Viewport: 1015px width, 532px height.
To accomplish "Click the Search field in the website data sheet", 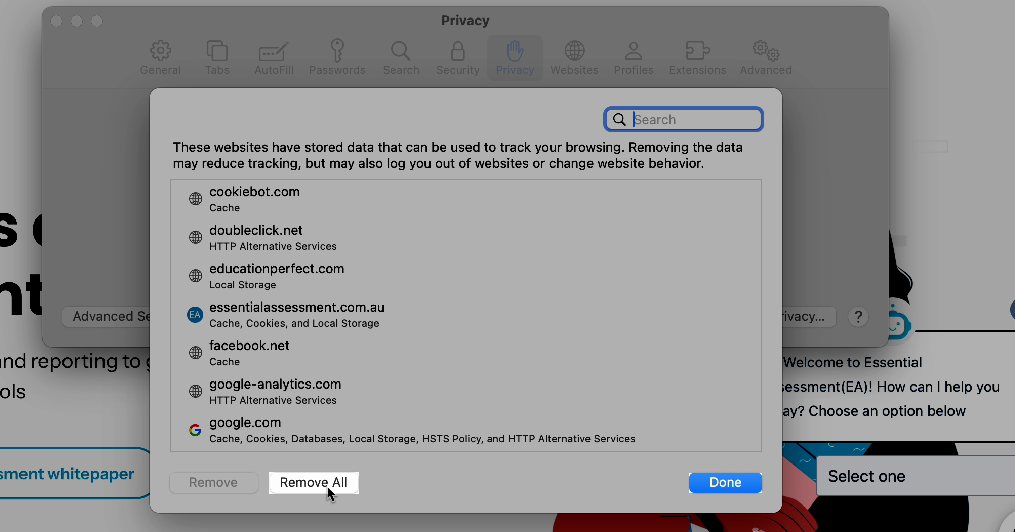I will (x=684, y=119).
